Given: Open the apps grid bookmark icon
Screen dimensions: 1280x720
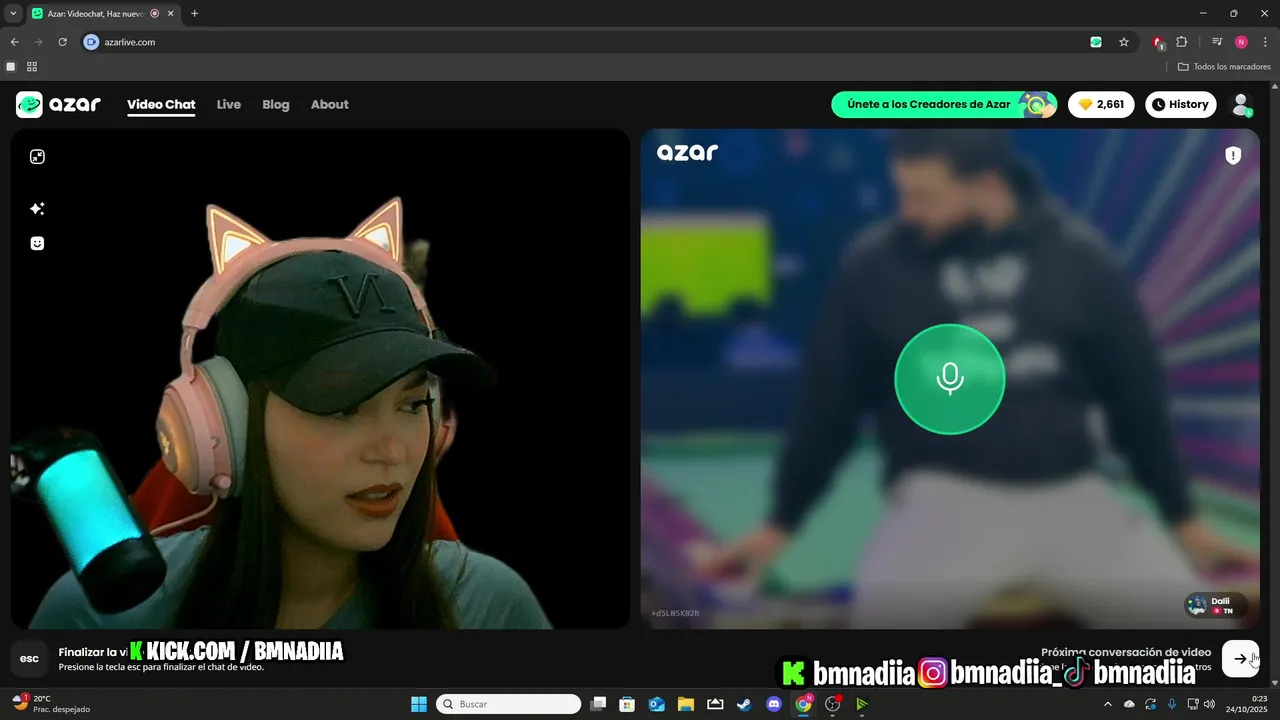Looking at the screenshot, I should (x=32, y=67).
